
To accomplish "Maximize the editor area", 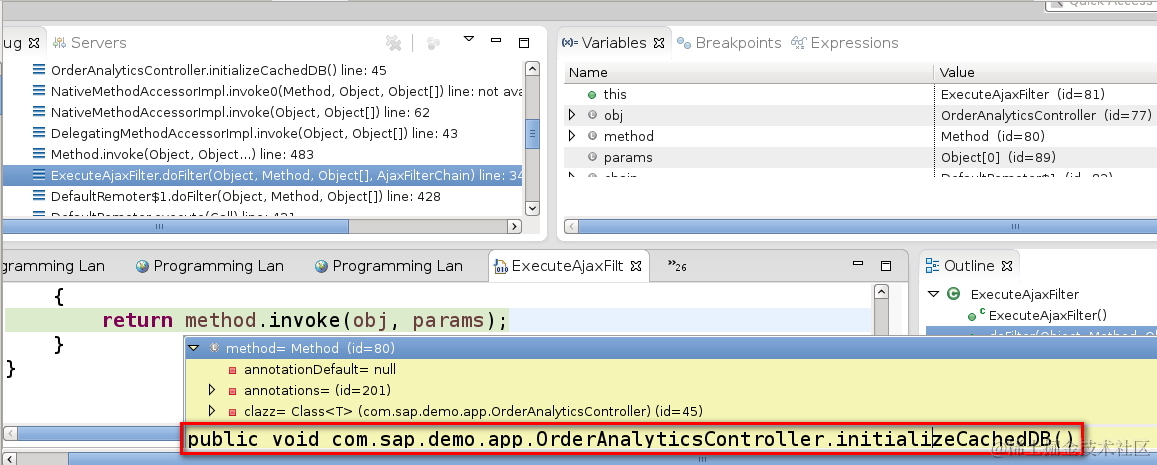I will click(x=886, y=265).
